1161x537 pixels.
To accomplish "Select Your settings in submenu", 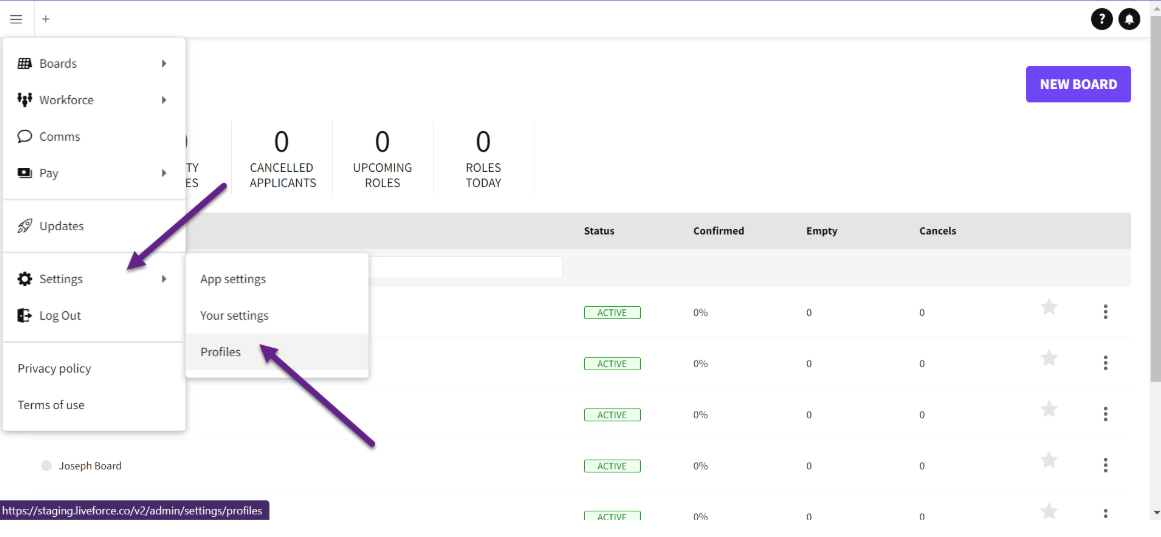I will click(x=277, y=316).
